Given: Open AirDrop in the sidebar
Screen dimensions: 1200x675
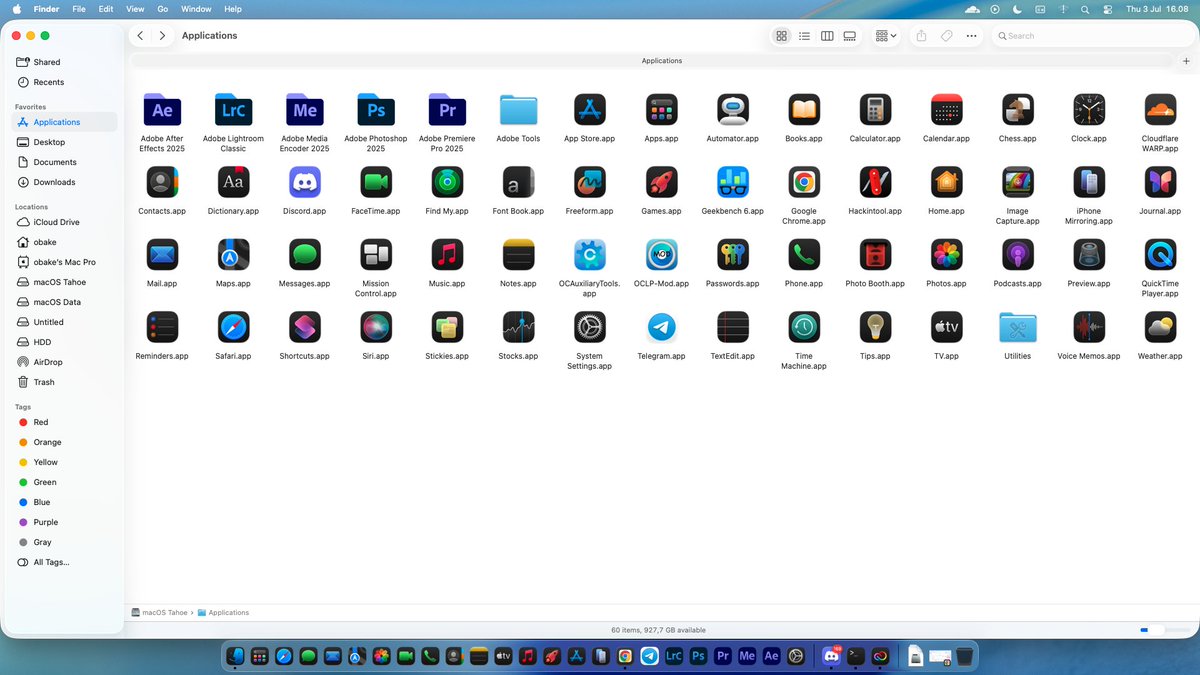Looking at the screenshot, I should point(64,362).
